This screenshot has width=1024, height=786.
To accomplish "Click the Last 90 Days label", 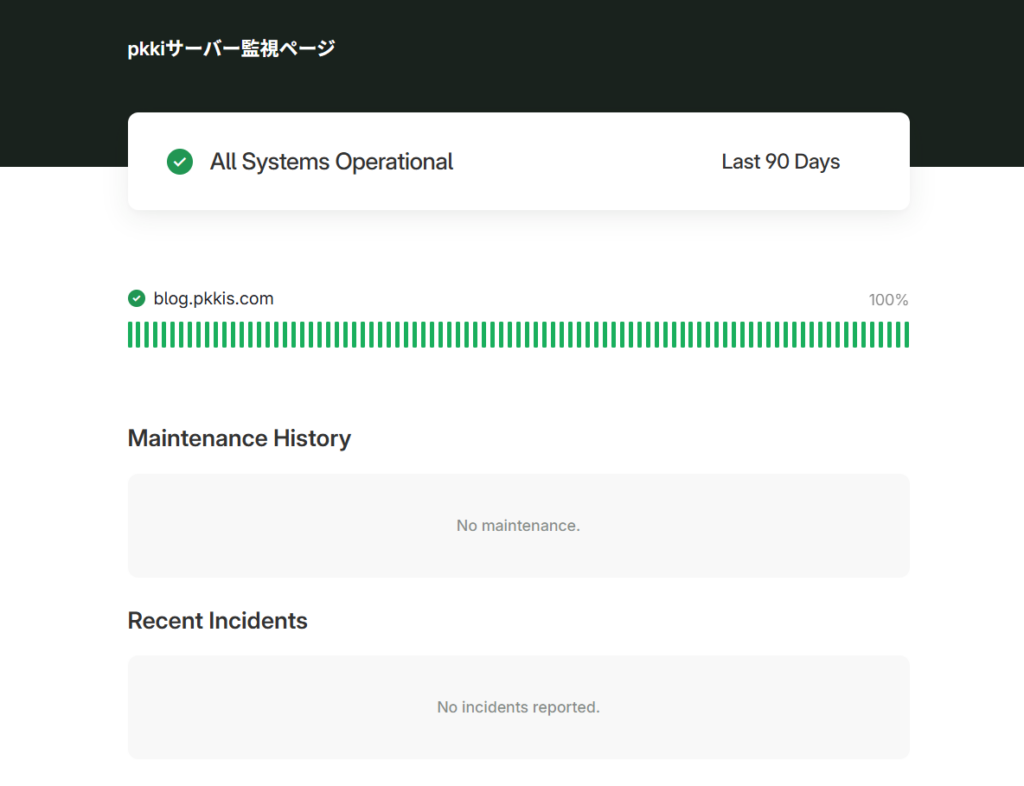I will 780,162.
